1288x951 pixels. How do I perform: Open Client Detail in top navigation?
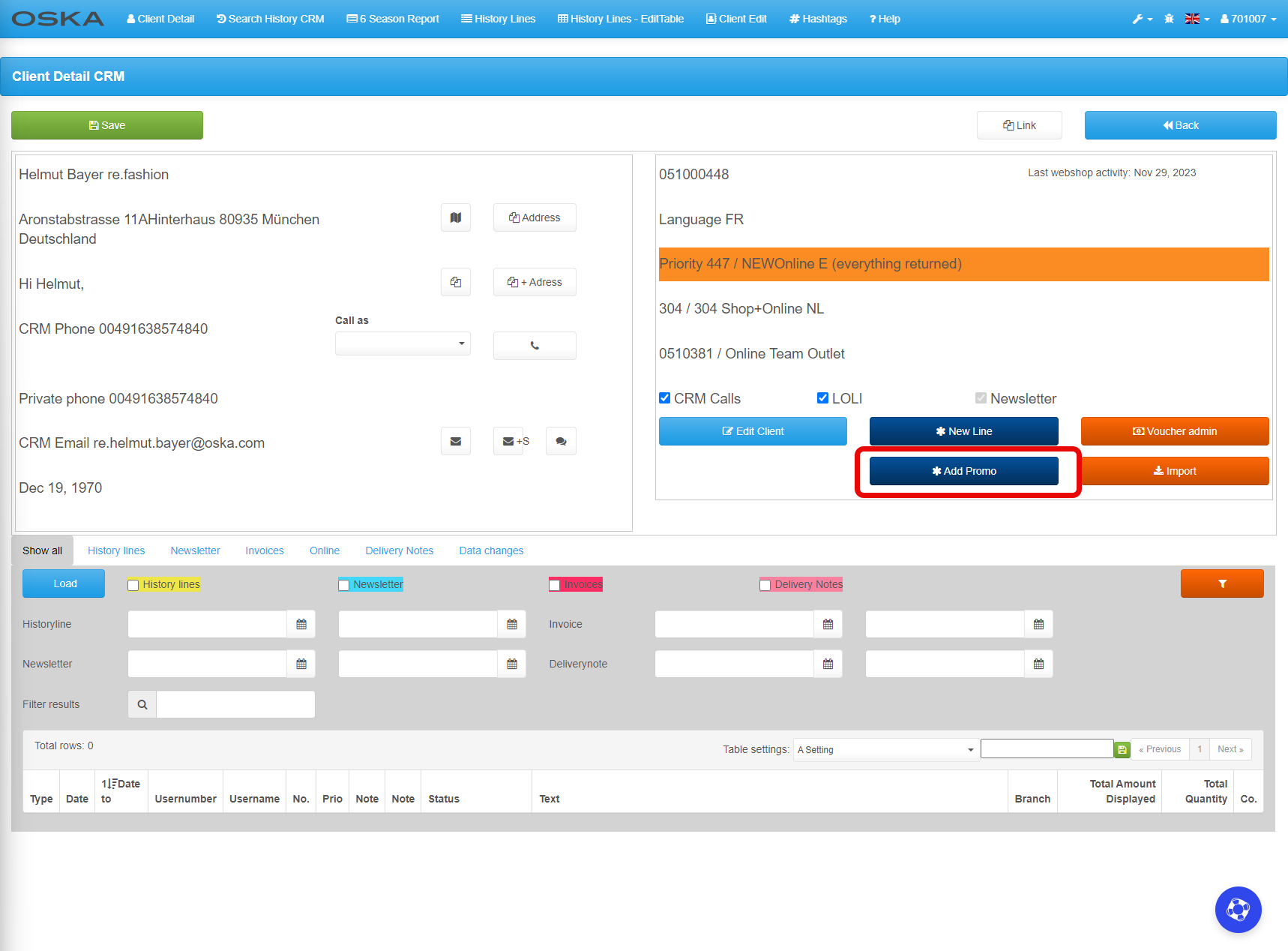[x=160, y=19]
